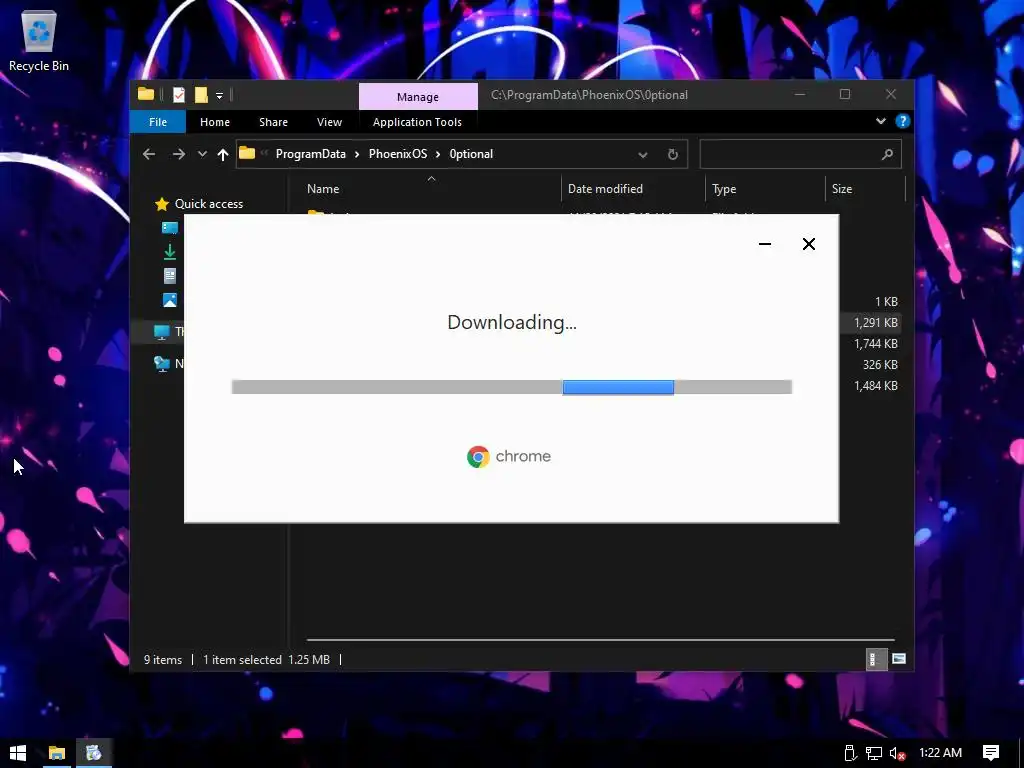The width and height of the screenshot is (1024, 768).
Task: Switch to the Share ribbon tab
Action: [273, 122]
